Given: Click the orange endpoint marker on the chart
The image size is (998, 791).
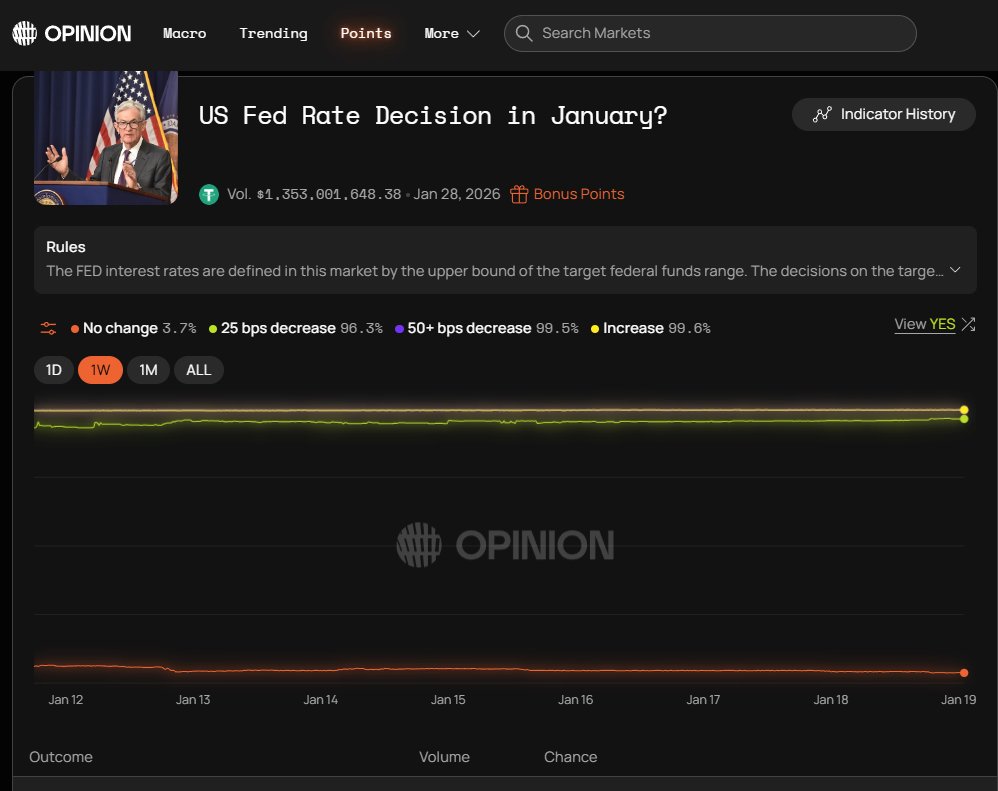Looking at the screenshot, I should (964, 673).
